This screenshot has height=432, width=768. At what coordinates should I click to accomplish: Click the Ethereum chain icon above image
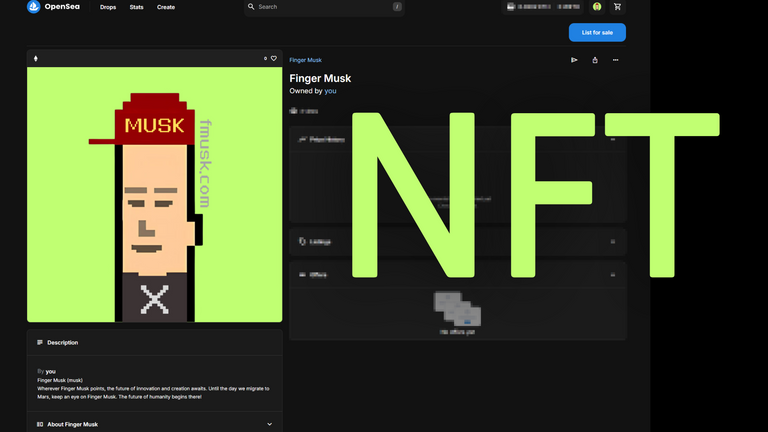[37, 58]
